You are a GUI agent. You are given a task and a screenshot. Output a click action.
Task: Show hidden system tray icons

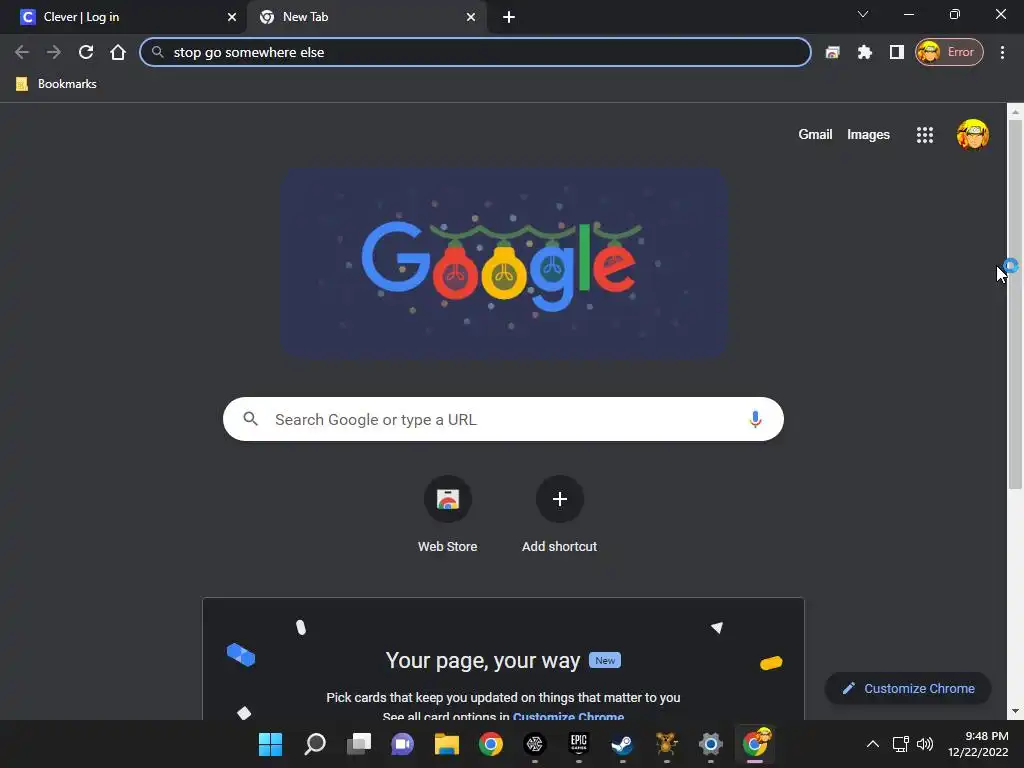click(x=872, y=744)
